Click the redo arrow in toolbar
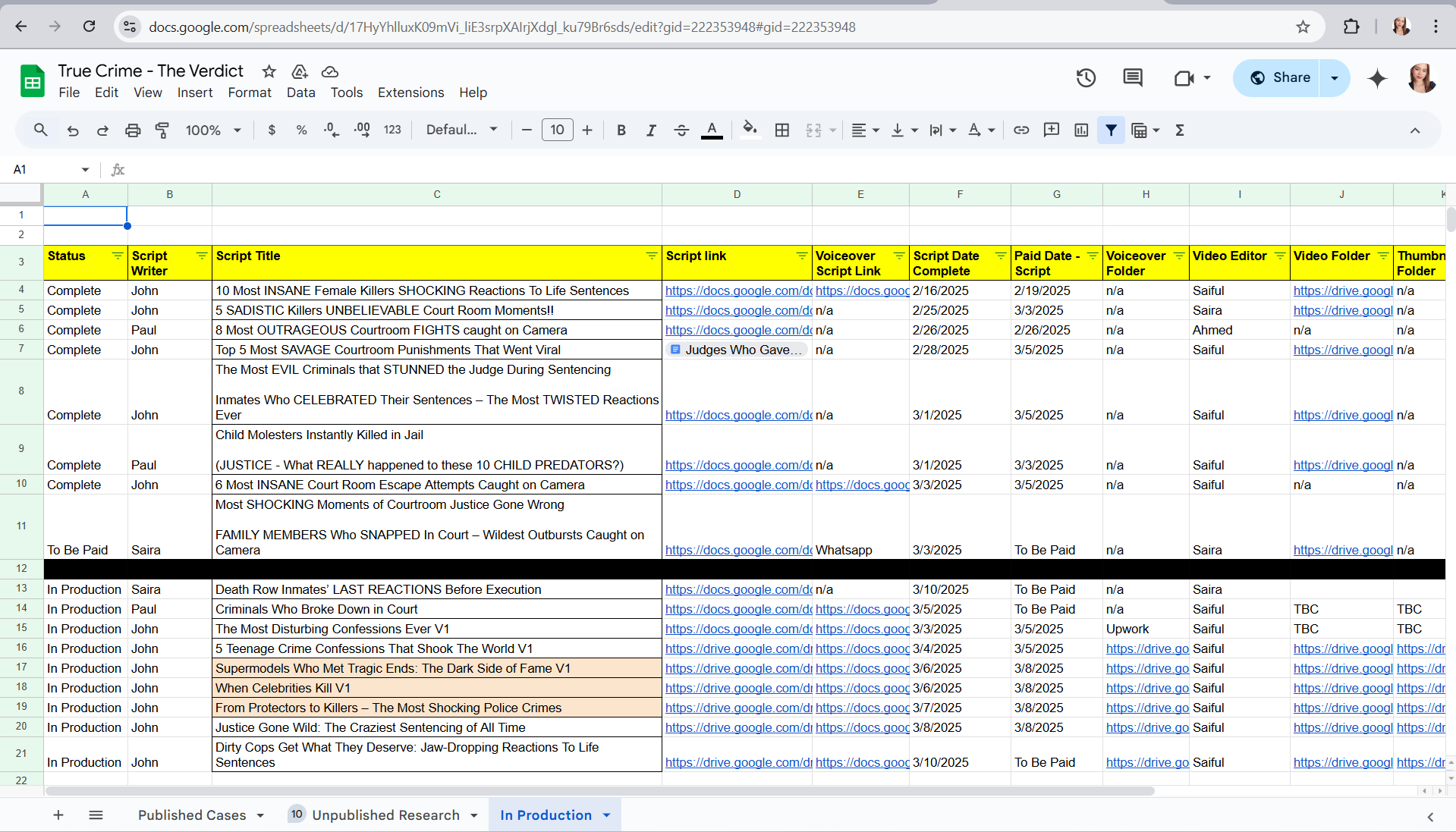 tap(102, 130)
